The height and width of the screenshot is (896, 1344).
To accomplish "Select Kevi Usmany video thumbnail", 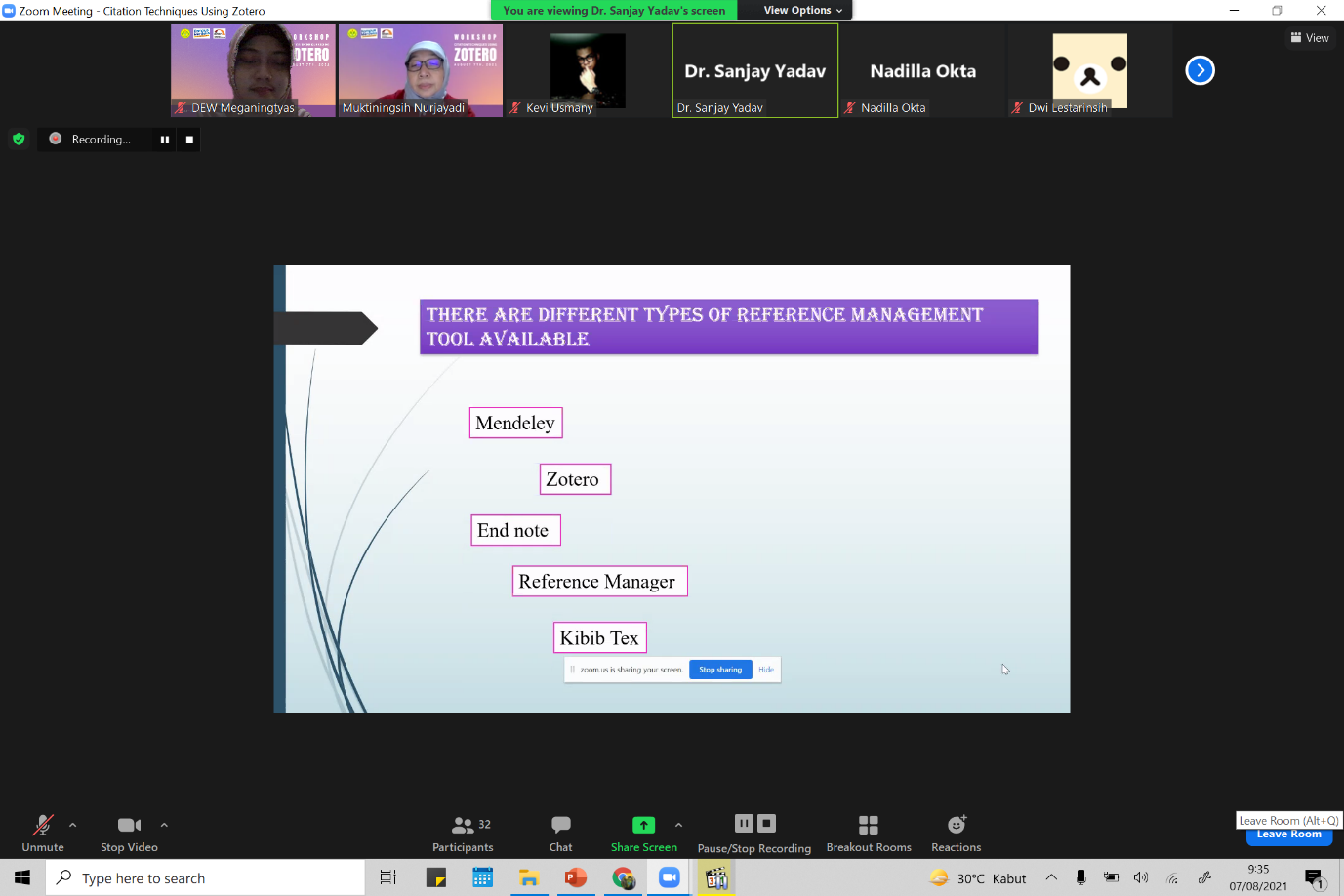I will (x=588, y=70).
